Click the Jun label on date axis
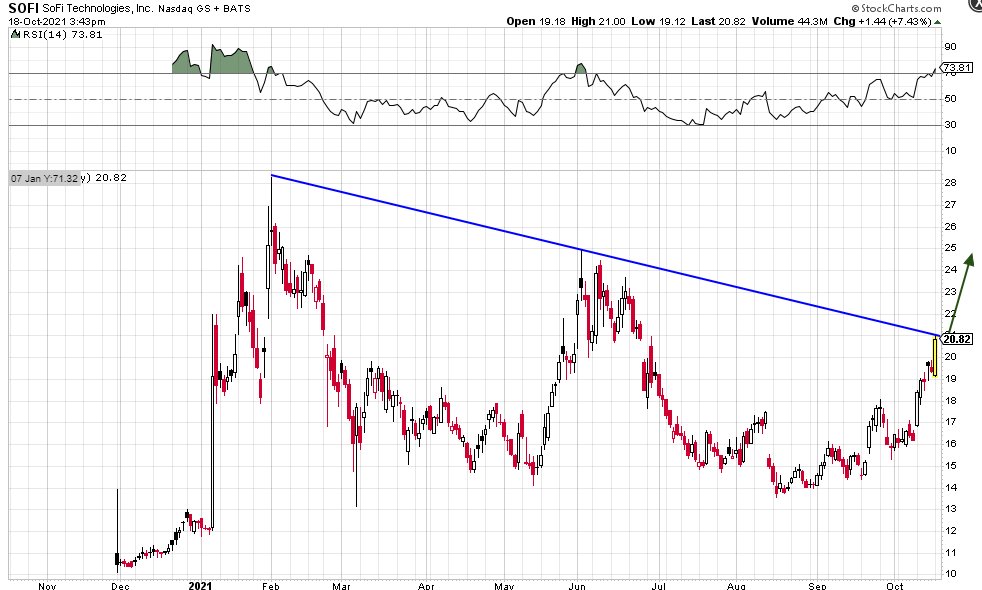 point(577,586)
